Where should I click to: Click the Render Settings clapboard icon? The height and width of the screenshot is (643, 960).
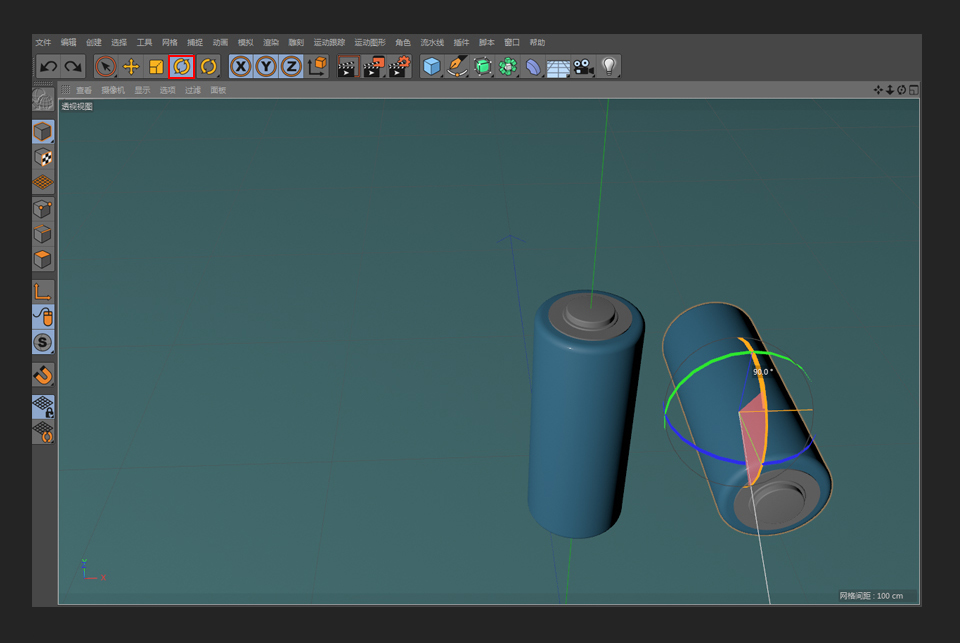tap(398, 66)
